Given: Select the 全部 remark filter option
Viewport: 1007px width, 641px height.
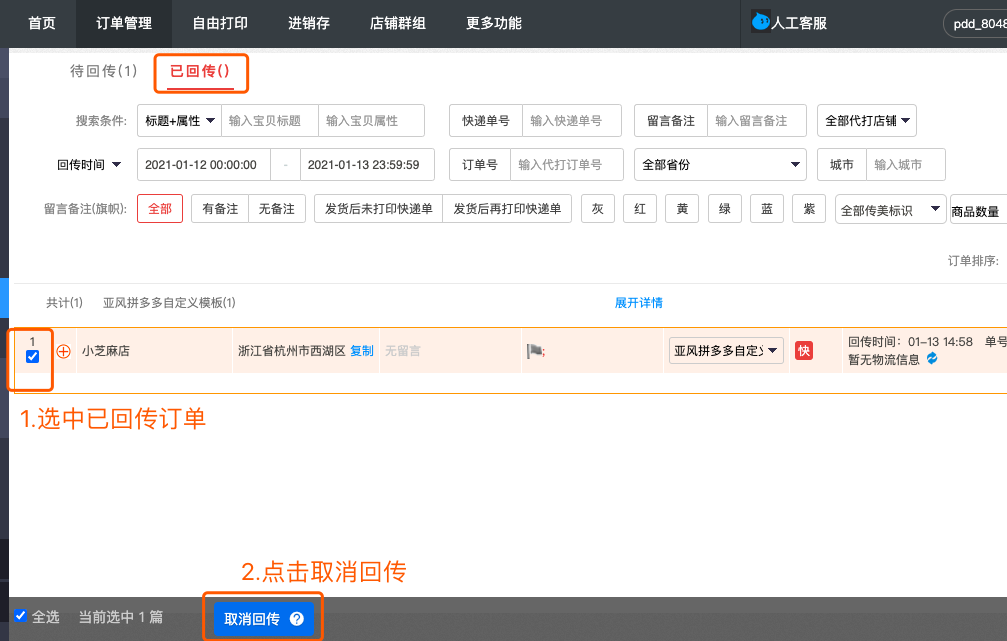Looking at the screenshot, I should pyautogui.click(x=160, y=209).
